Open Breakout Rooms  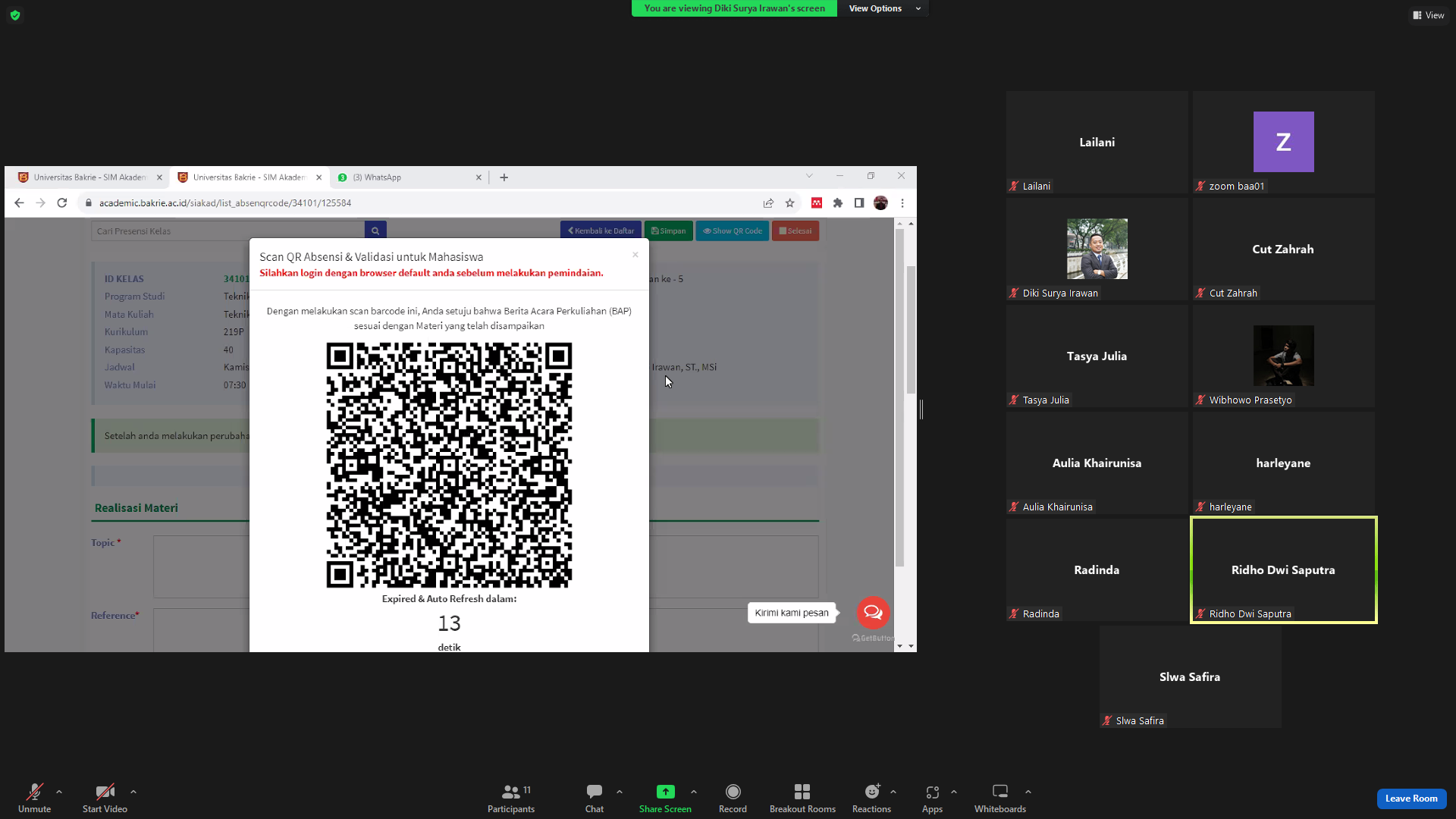[802, 798]
